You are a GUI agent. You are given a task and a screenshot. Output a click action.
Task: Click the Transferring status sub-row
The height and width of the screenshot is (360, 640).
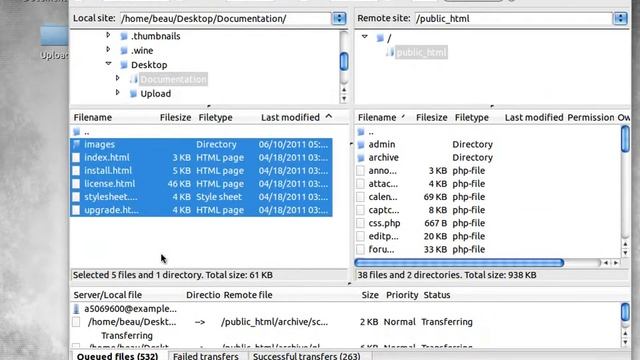click(127, 336)
